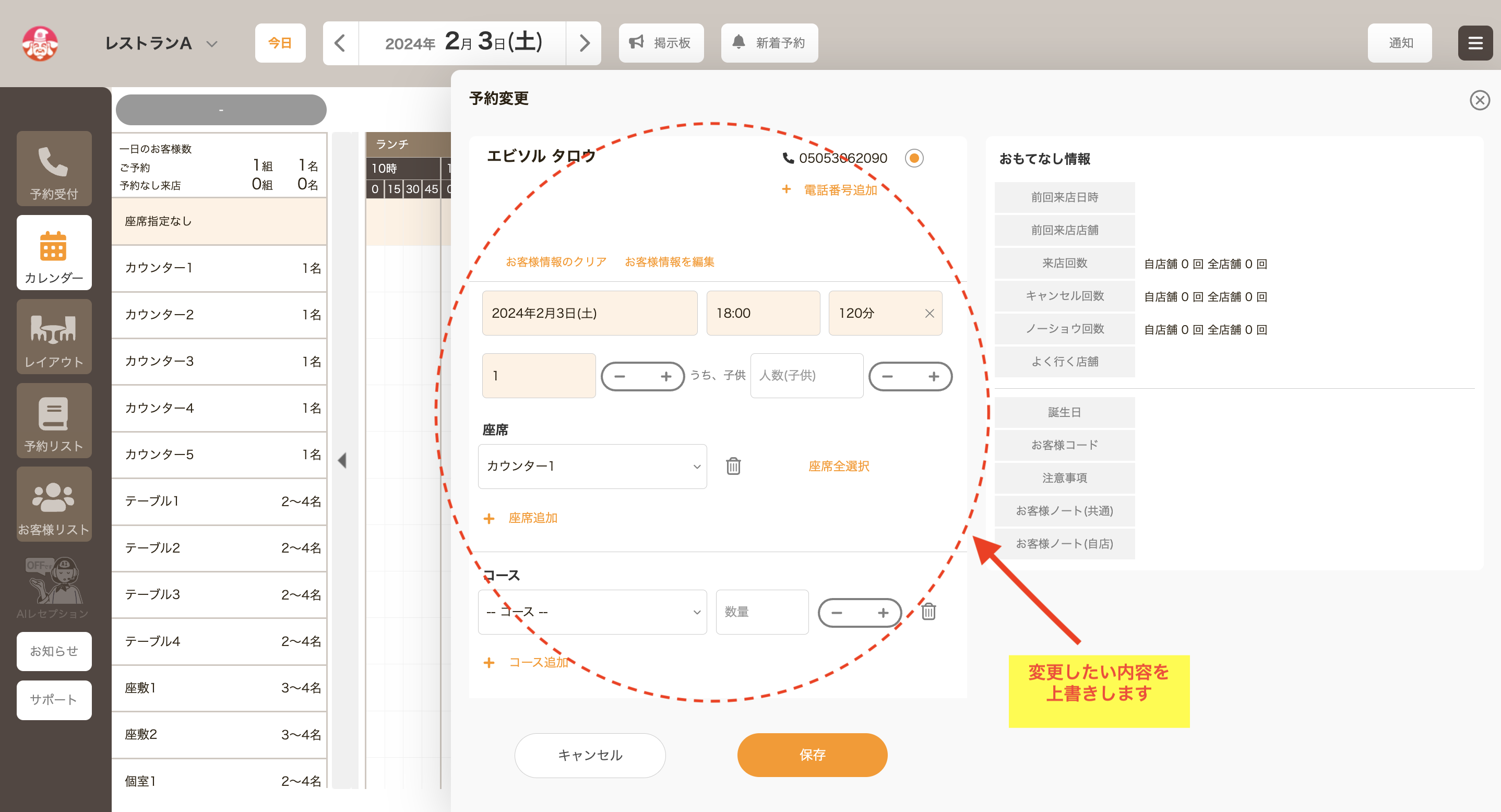Close the 予約変更 dialog
This screenshot has height=812, width=1501.
click(1480, 100)
